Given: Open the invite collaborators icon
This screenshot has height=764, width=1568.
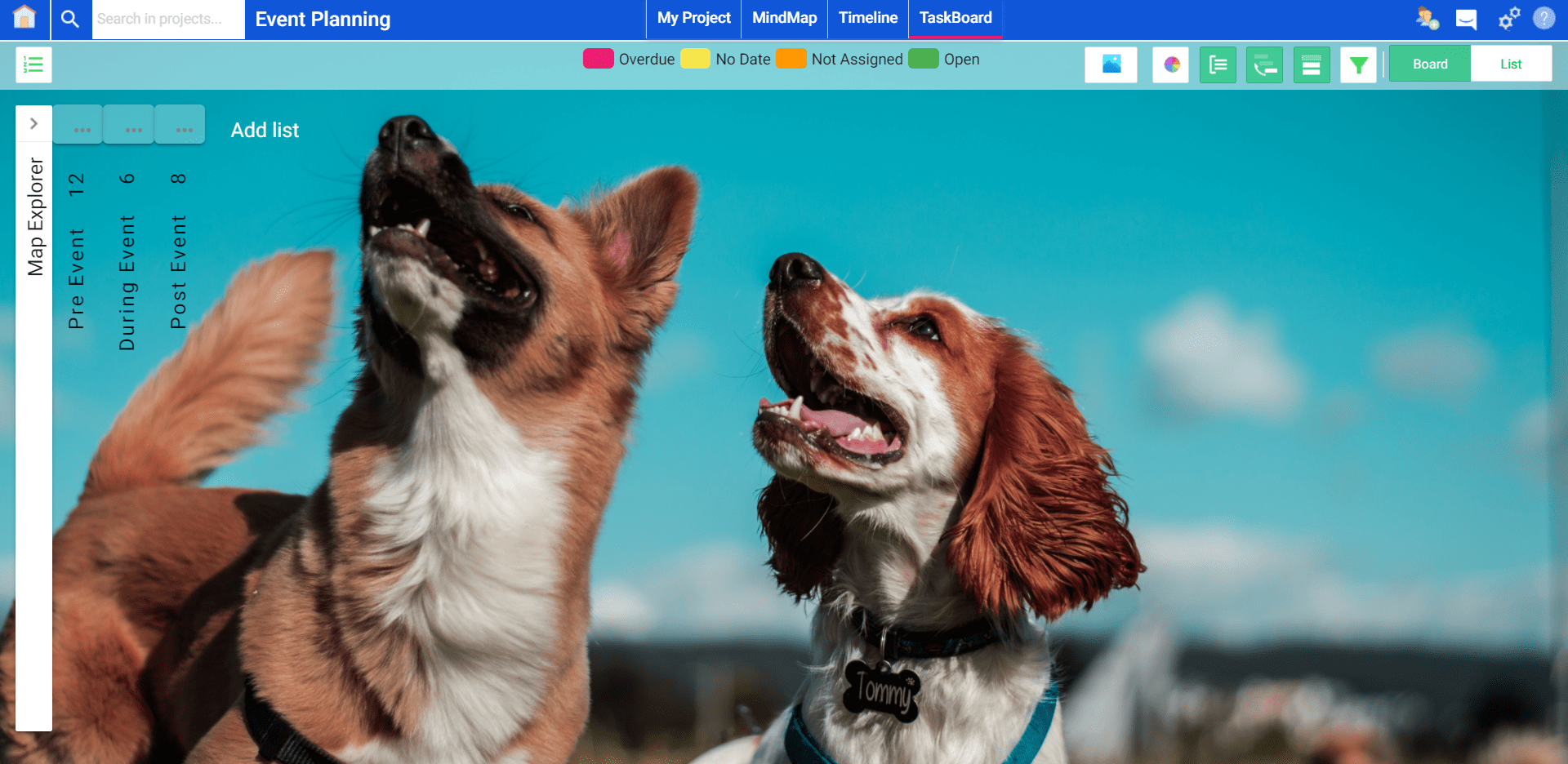Looking at the screenshot, I should pyautogui.click(x=1427, y=19).
